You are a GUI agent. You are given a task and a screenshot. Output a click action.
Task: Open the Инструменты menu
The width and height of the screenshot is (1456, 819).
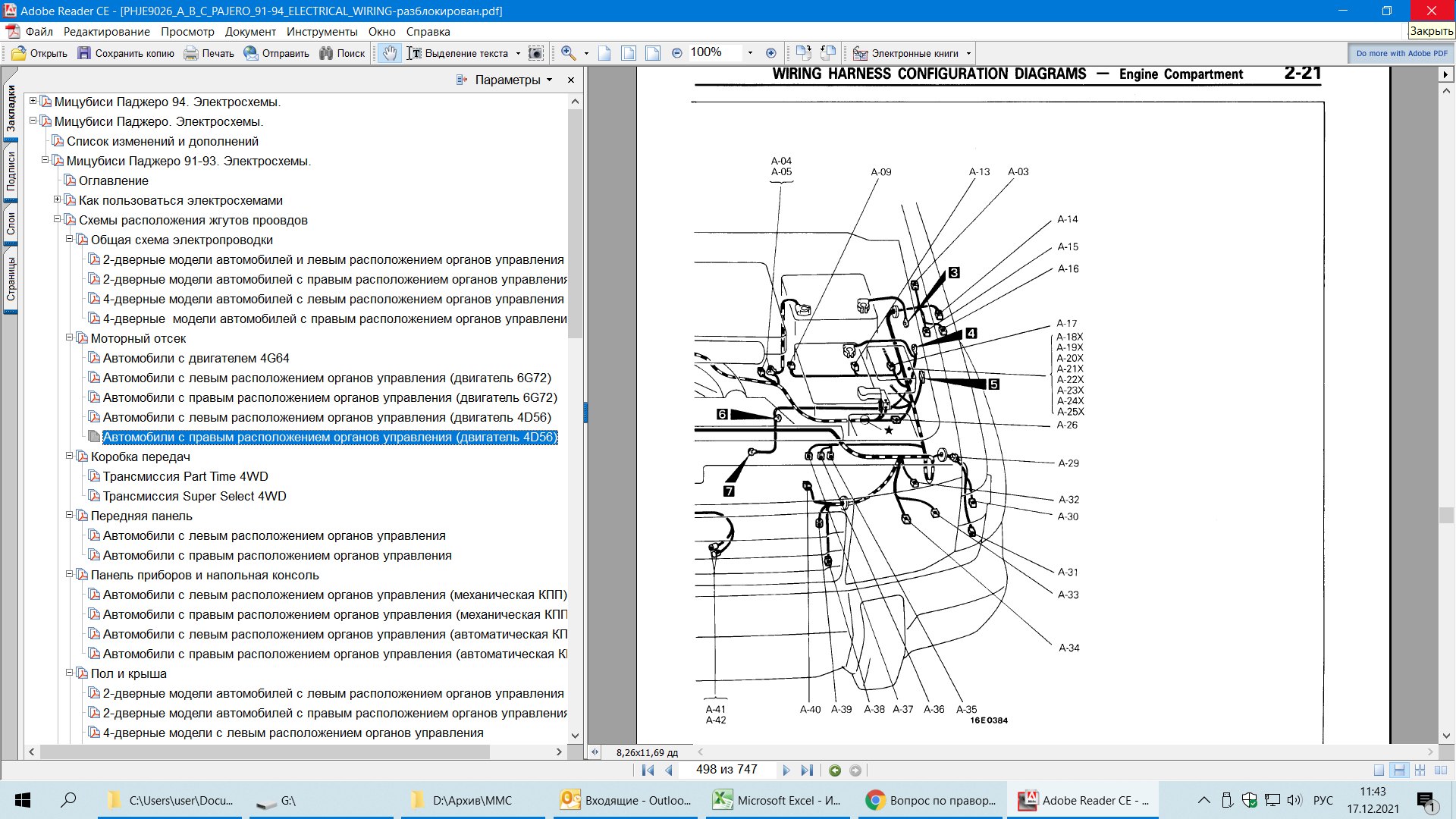322,32
